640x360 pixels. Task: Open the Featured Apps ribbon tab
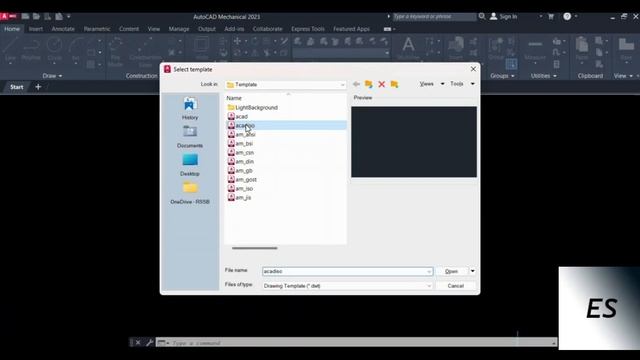351,29
